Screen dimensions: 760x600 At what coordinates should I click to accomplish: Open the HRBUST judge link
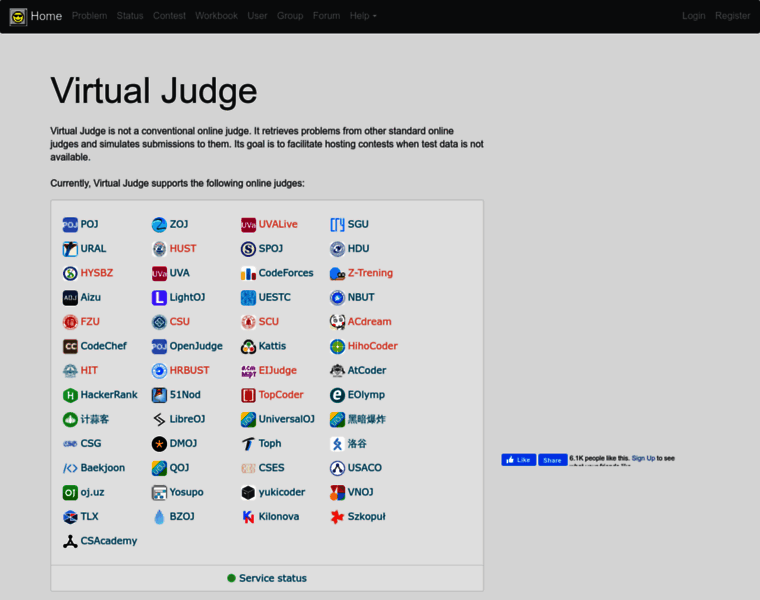pos(189,370)
